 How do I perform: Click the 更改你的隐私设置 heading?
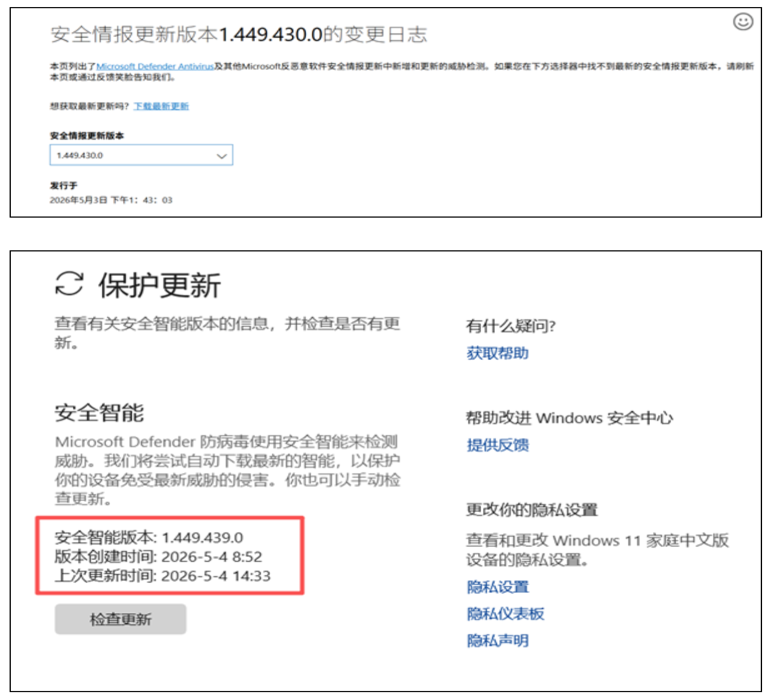(x=532, y=510)
